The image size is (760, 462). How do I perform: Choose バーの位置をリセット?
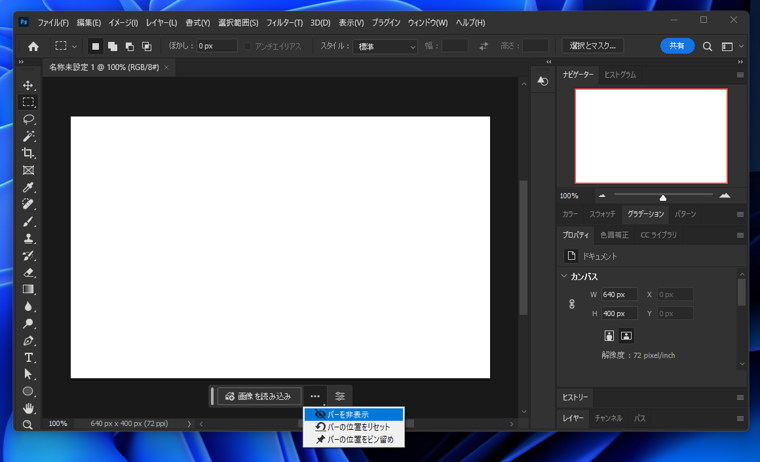[x=354, y=427]
